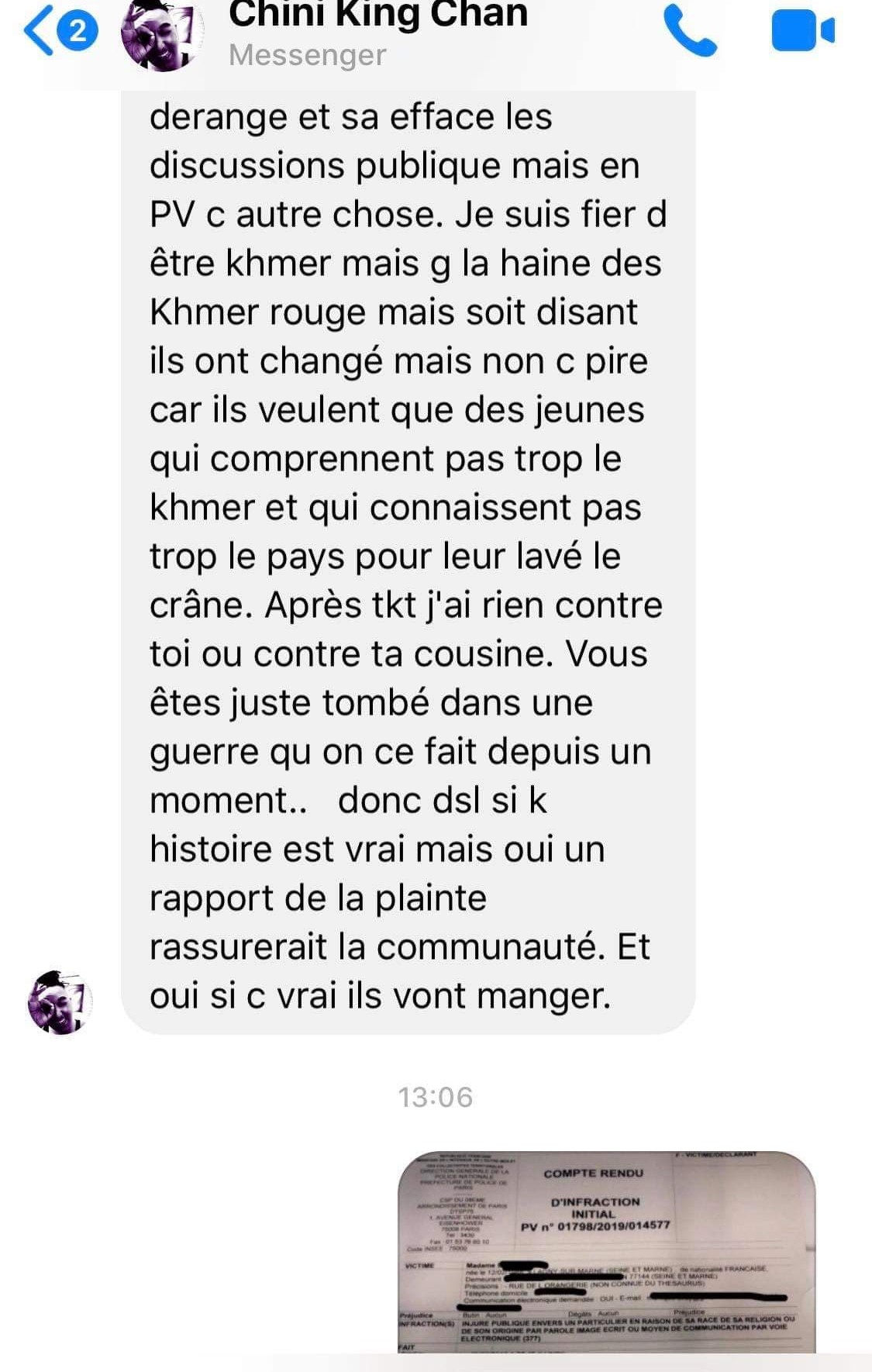Tap the PV n° 01798/2019/014577 line in the photo
This screenshot has height=1372, width=872.
point(595,1226)
